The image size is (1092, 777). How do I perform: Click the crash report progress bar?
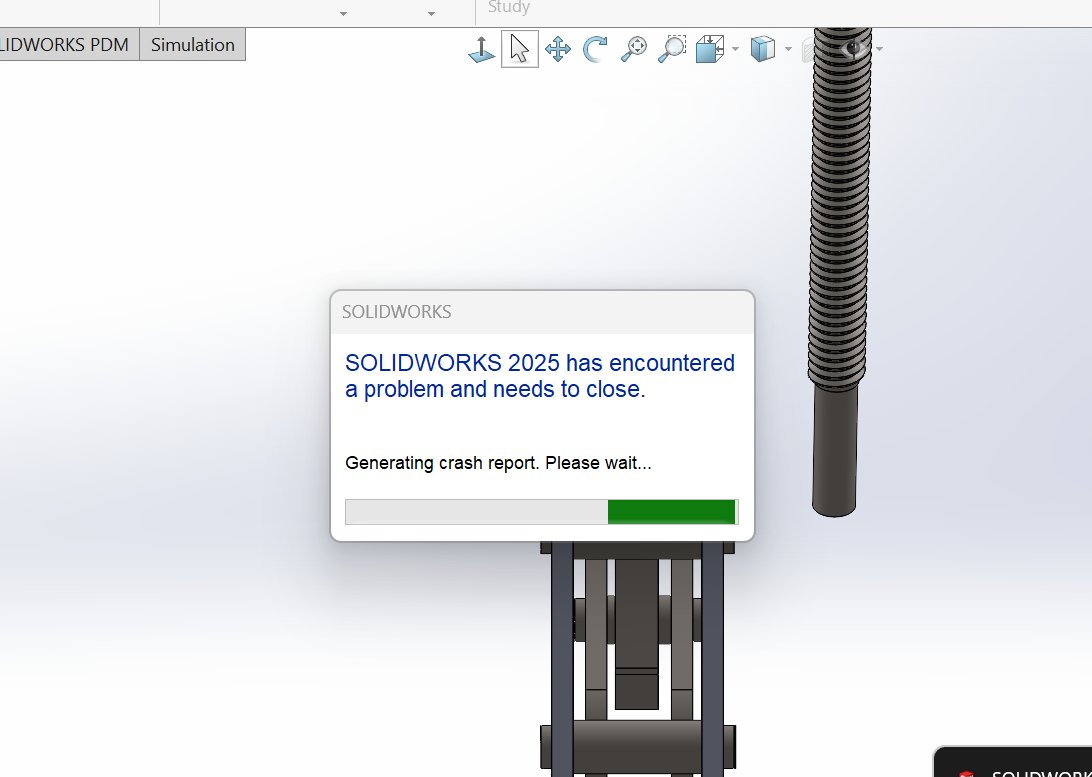coord(541,512)
